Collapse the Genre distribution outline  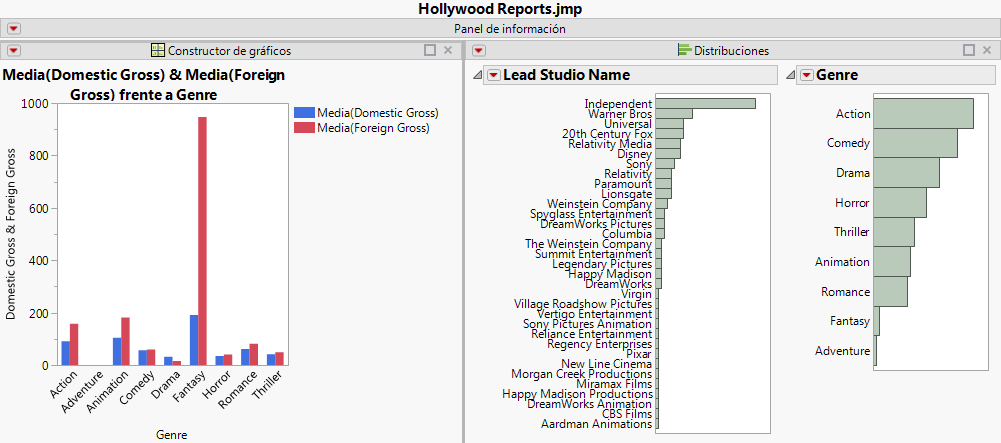tap(791, 76)
